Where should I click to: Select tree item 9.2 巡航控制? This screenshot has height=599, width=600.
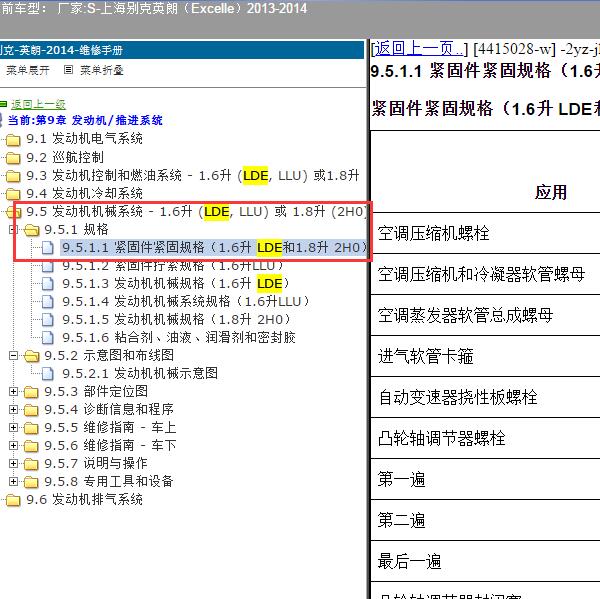(x=65, y=157)
